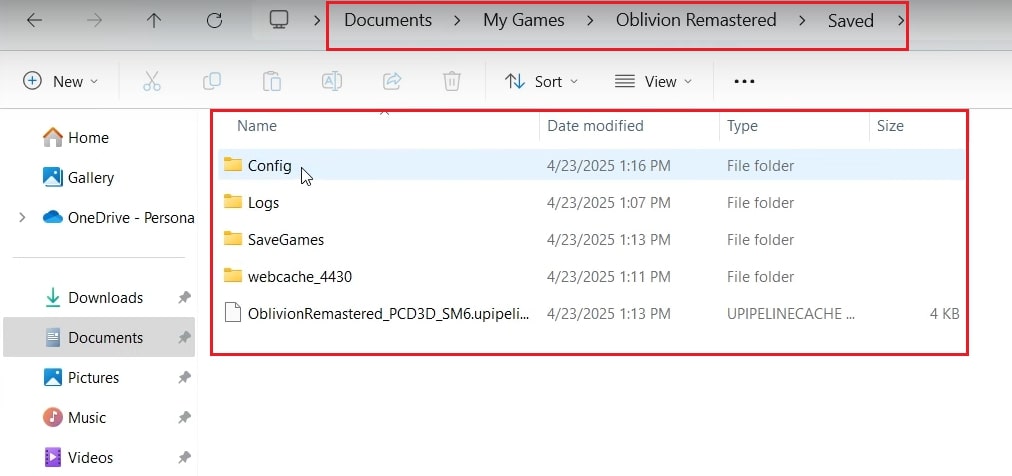Navigate to My Games in breadcrumb
The image size is (1012, 476).
click(x=523, y=21)
